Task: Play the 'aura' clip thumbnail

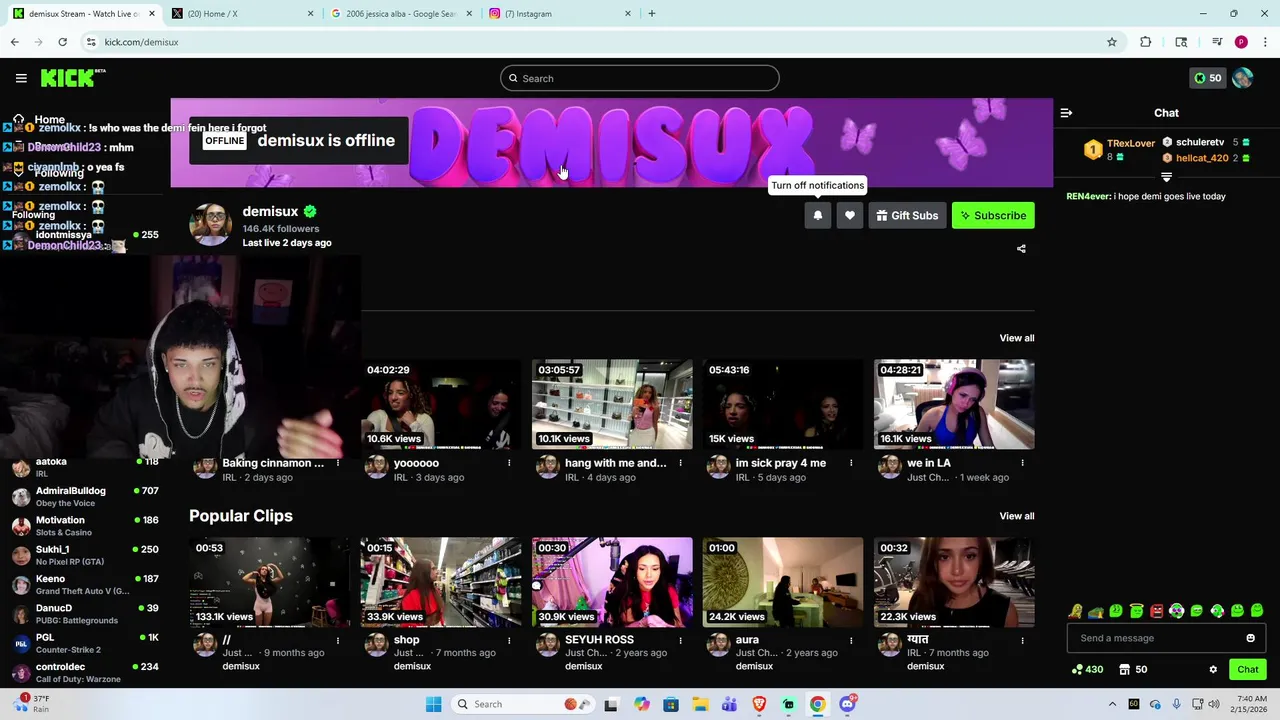Action: pos(783,582)
